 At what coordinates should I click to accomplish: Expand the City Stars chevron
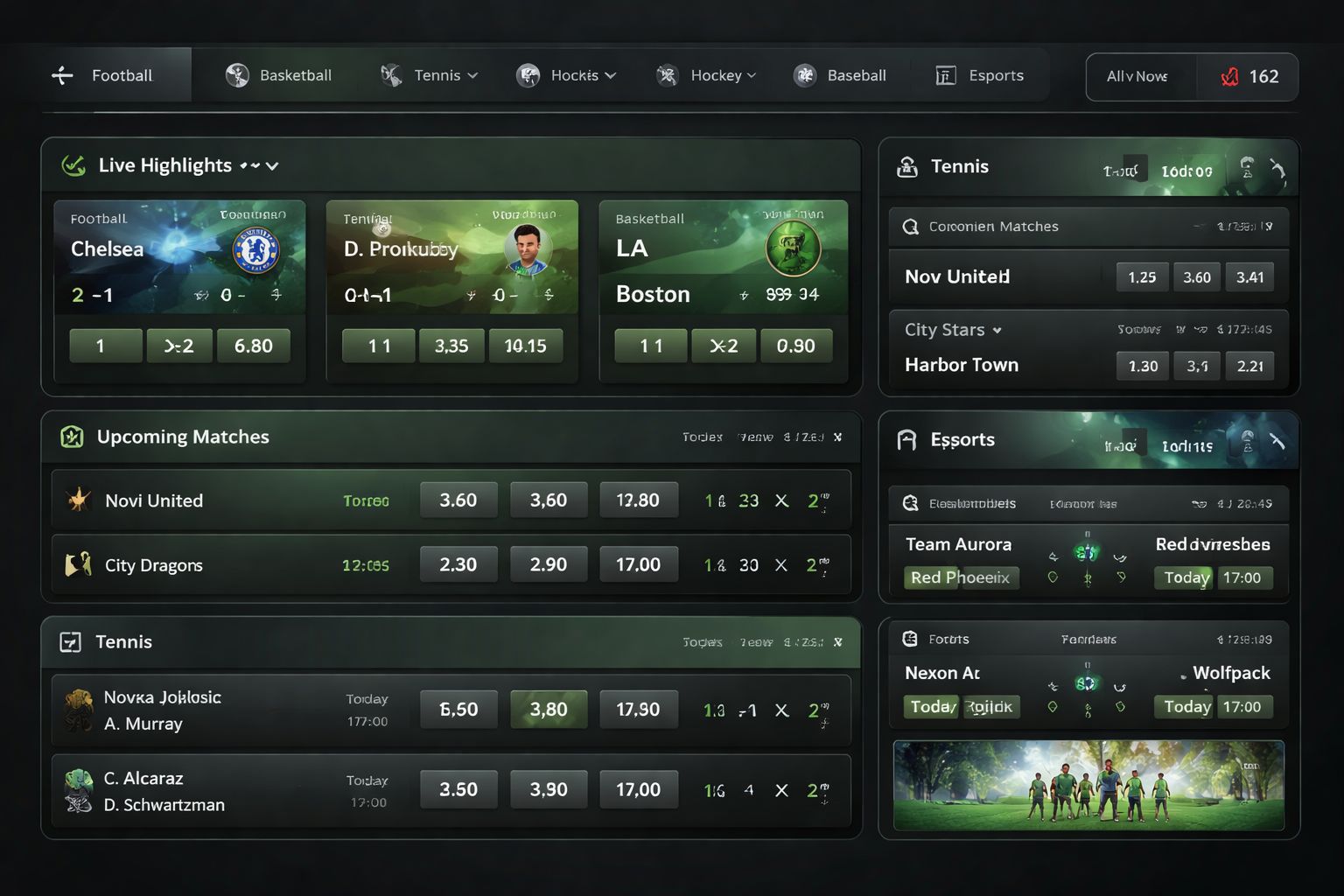997,331
